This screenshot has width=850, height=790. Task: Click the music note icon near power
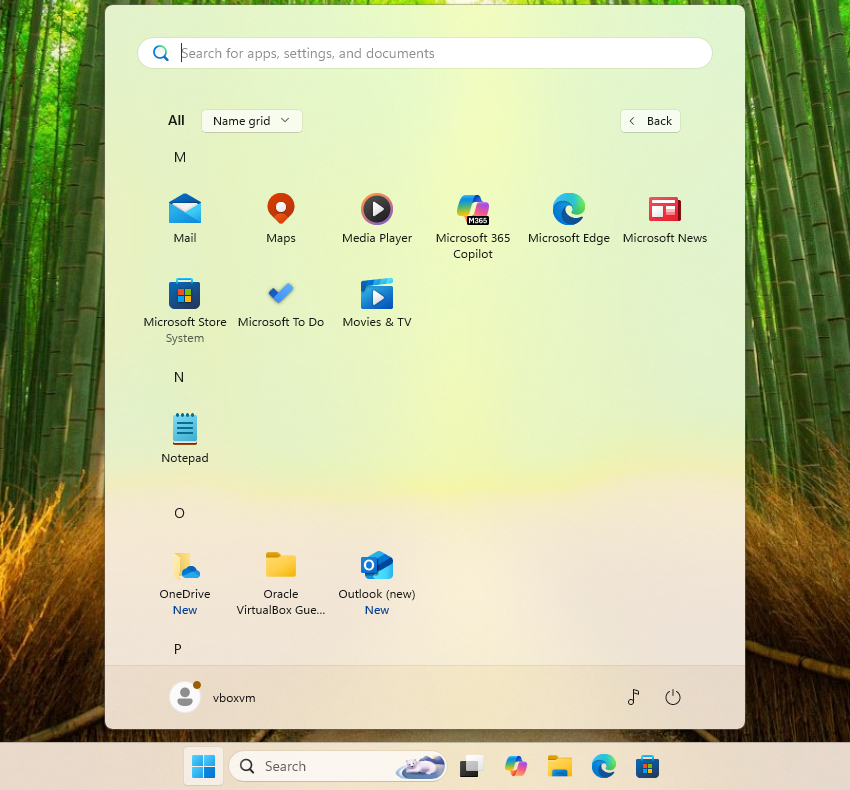[634, 697]
